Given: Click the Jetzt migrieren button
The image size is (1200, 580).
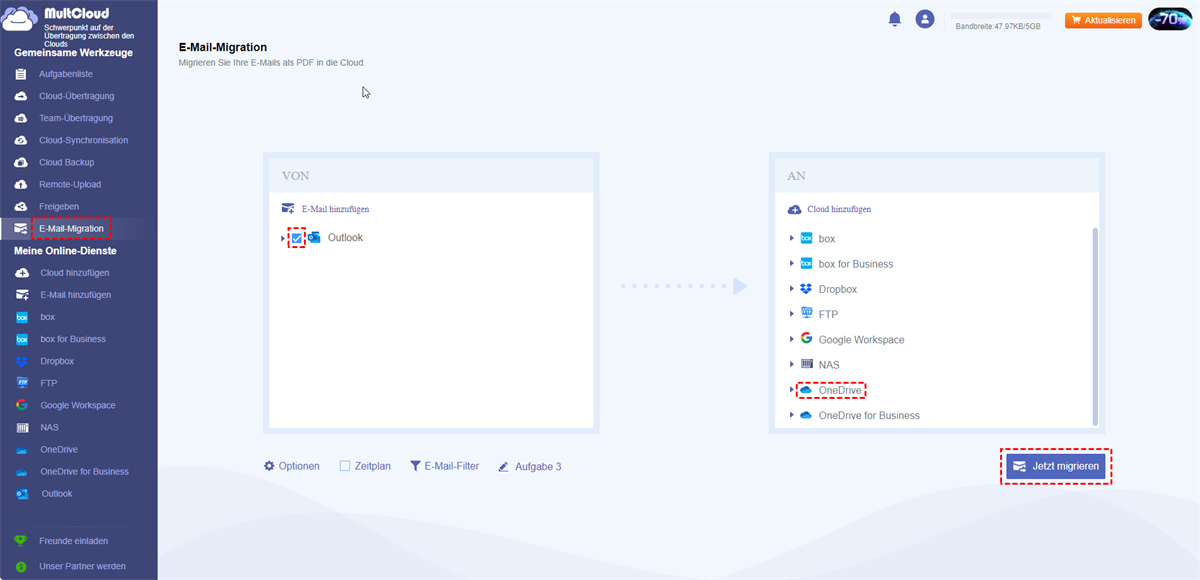Looking at the screenshot, I should 1056,467.
